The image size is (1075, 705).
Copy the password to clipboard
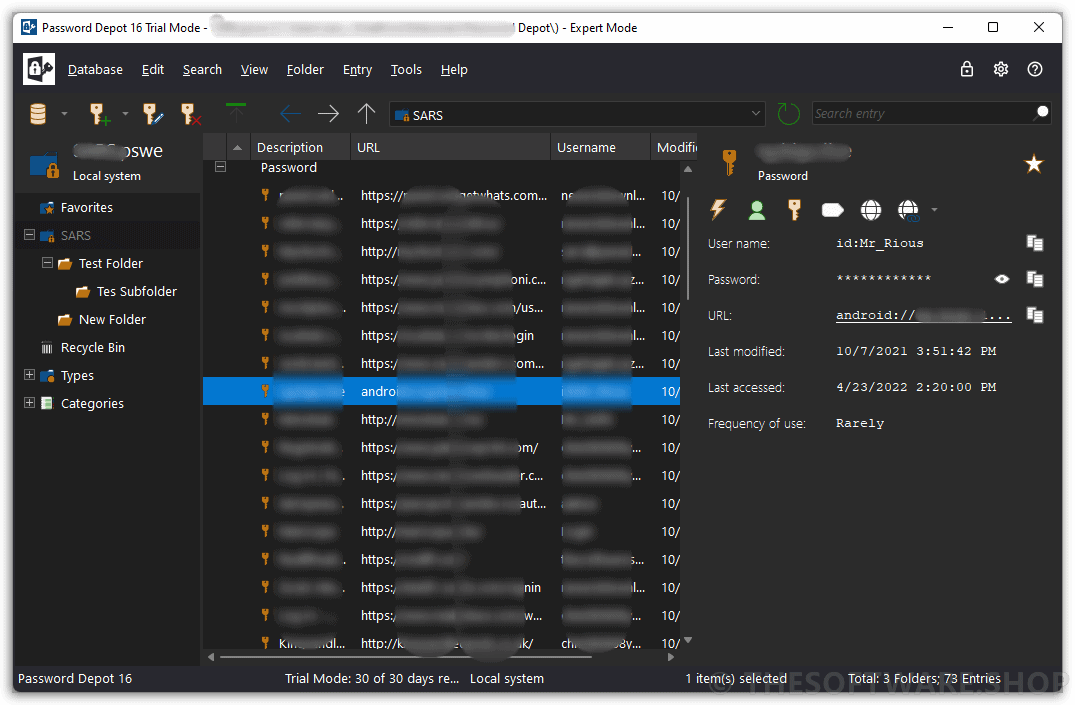pyautogui.click(x=1035, y=279)
